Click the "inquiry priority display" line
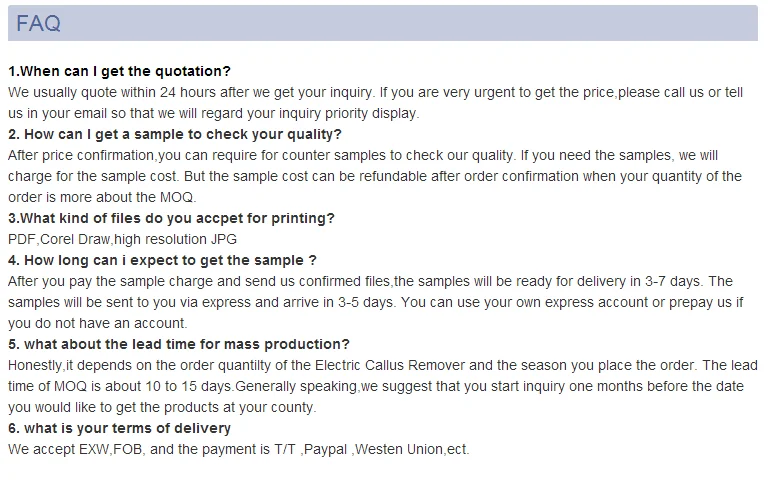 click(213, 113)
